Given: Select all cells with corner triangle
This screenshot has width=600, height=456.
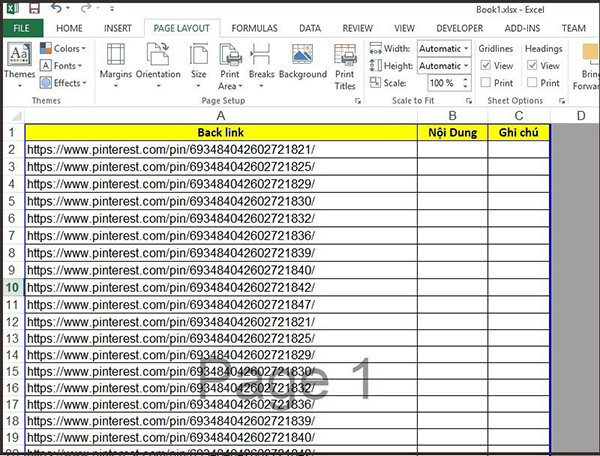Looking at the screenshot, I should 14,116.
